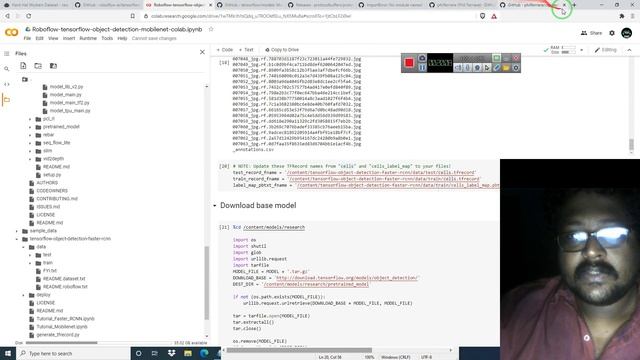
Task: Collapse the Download base model section
Action: coord(215,206)
